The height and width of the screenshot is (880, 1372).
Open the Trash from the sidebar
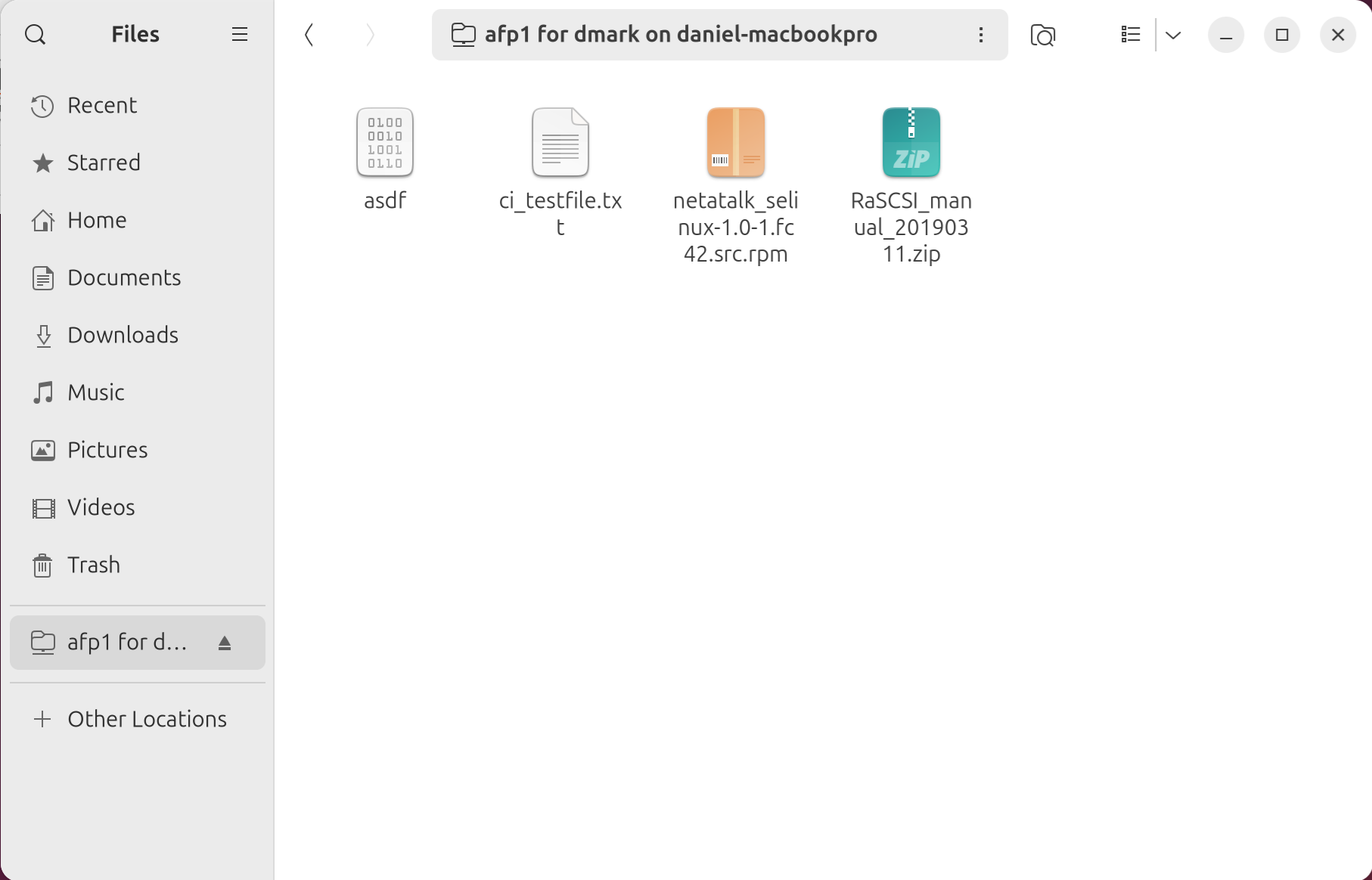pyautogui.click(x=93, y=565)
